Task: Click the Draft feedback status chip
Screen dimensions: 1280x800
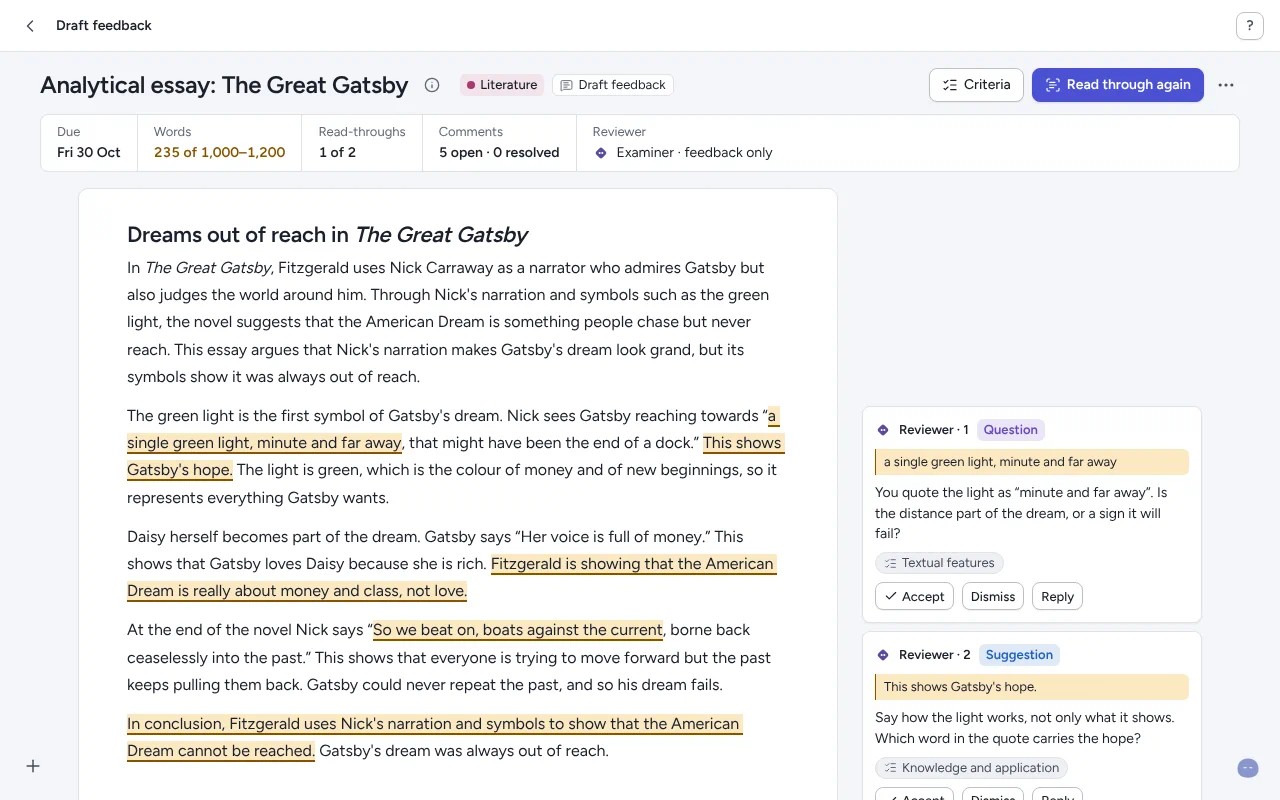Action: 613,85
